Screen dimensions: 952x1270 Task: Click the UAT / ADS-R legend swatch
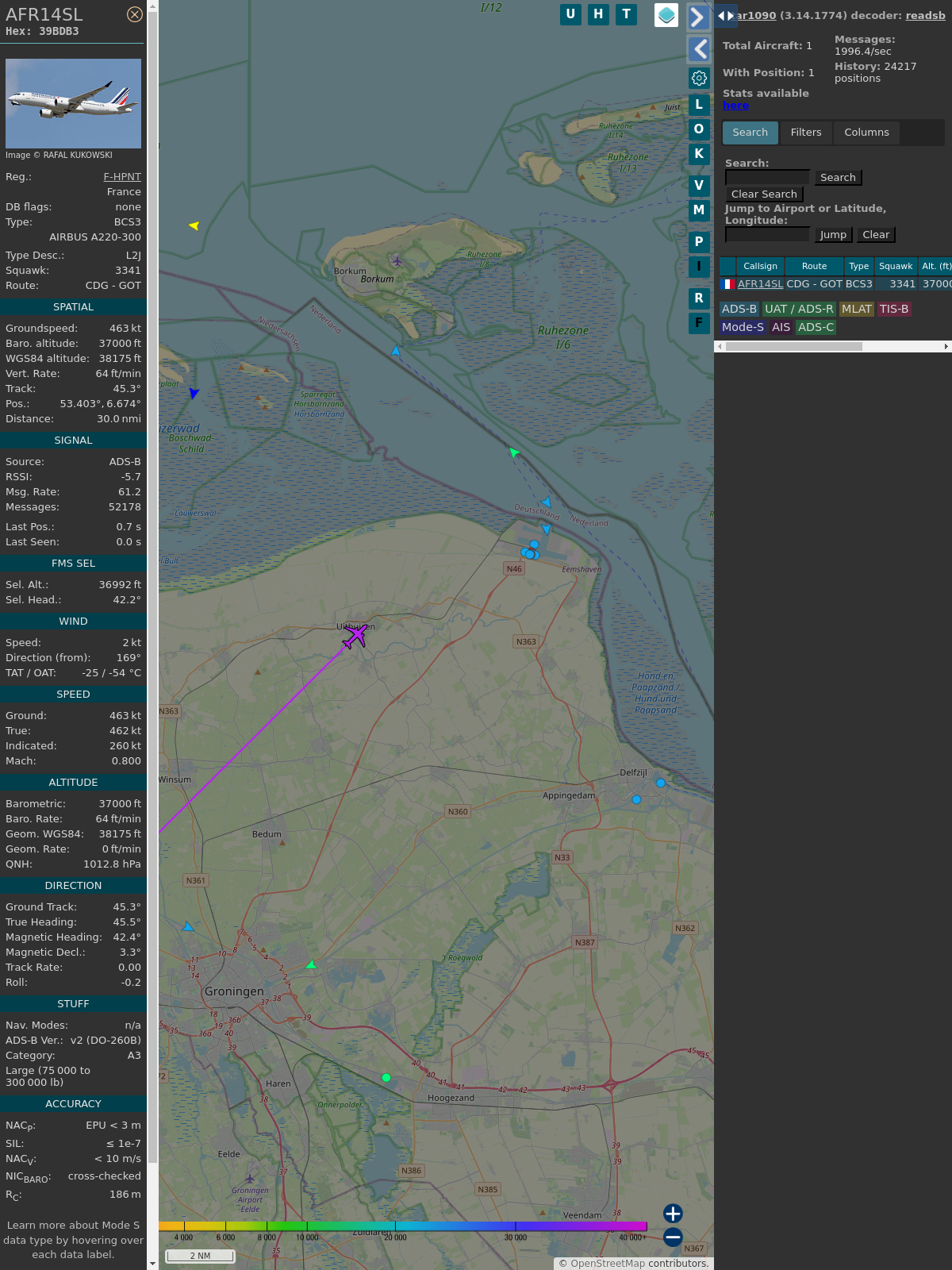(799, 310)
